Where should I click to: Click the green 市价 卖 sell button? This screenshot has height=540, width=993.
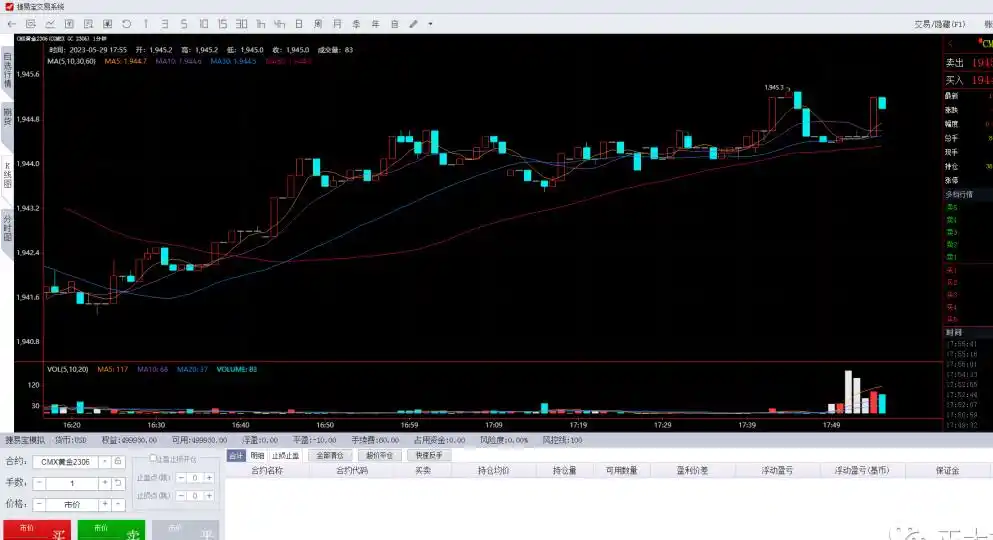click(111, 530)
